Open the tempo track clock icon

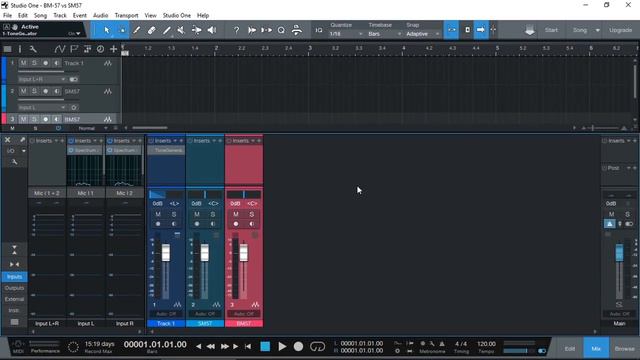(x=100, y=49)
